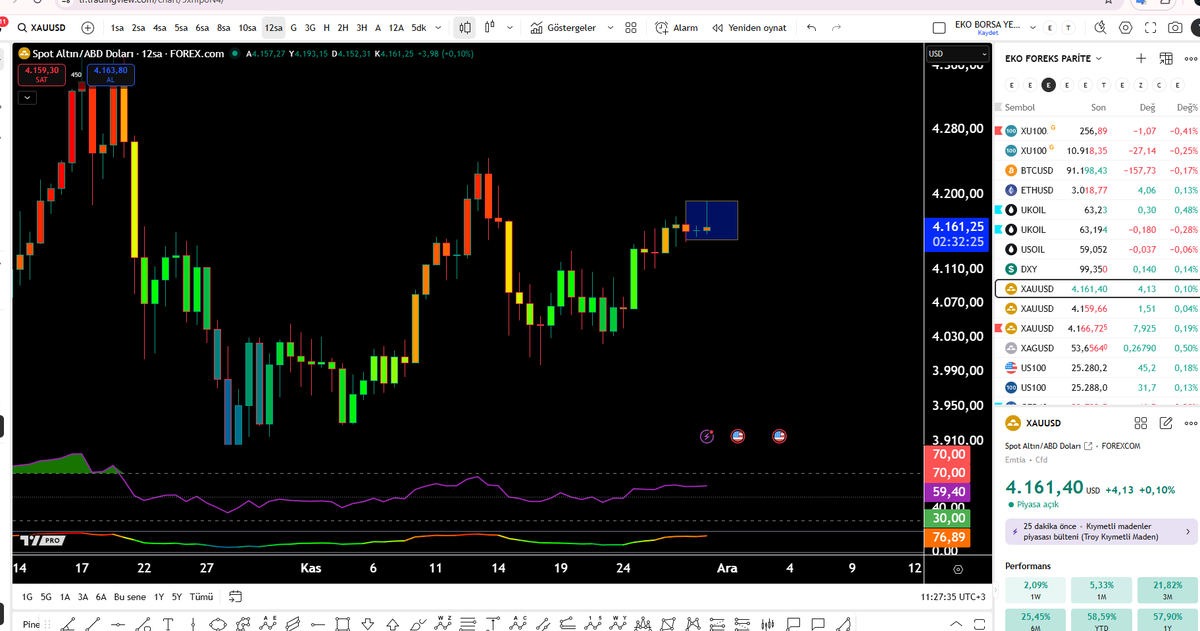Select 1G date range

coord(27,597)
